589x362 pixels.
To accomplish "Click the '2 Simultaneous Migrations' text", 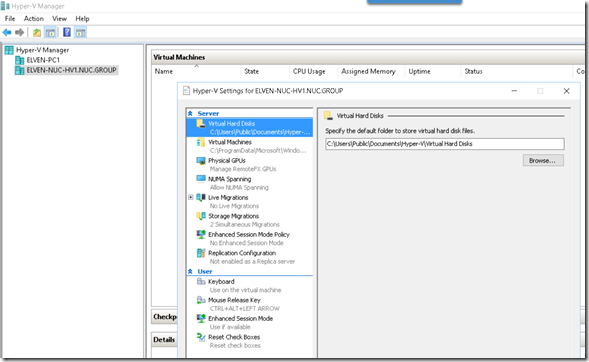I will pos(245,225).
